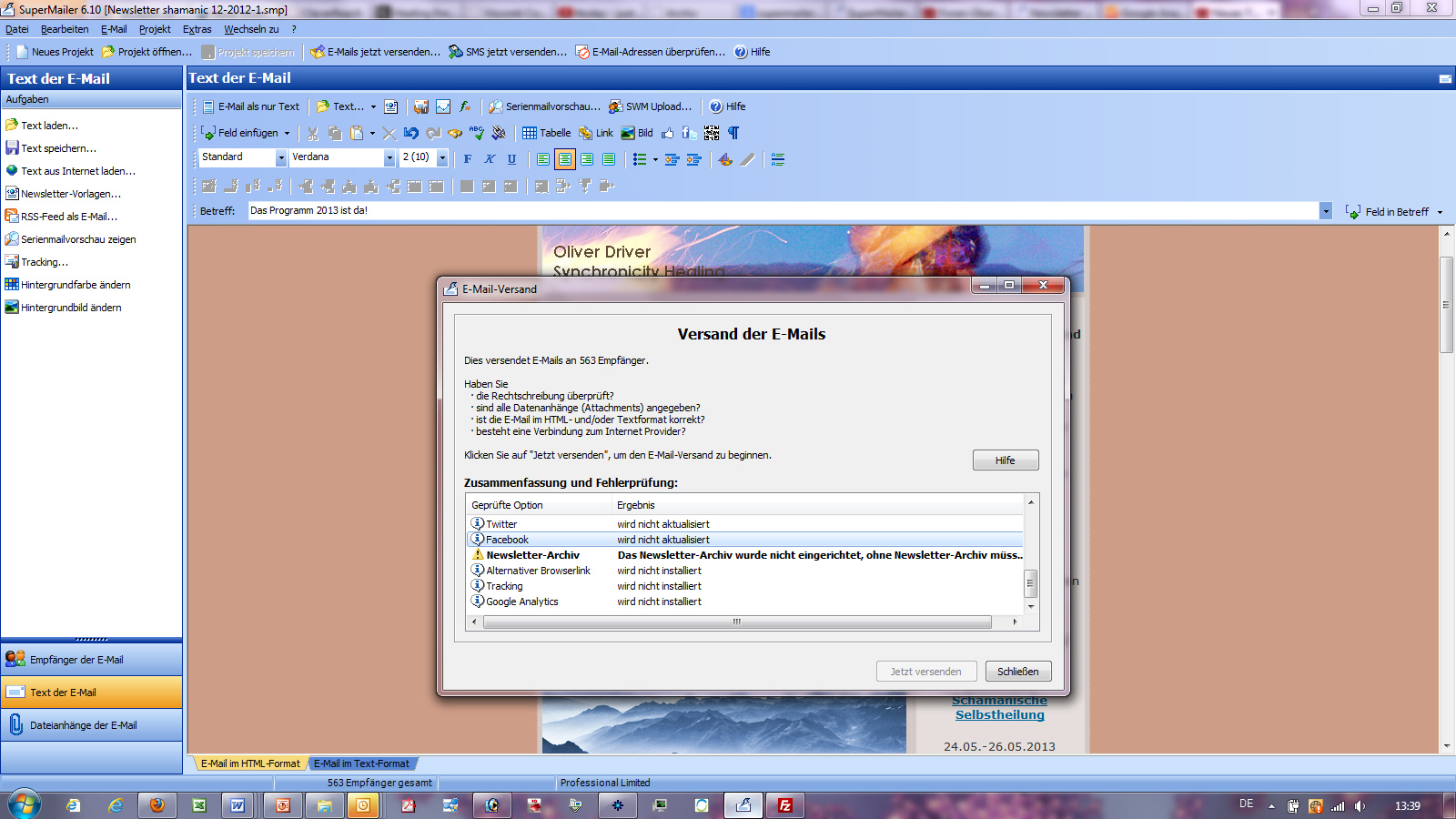Select the Google Analytics result row

point(746,602)
